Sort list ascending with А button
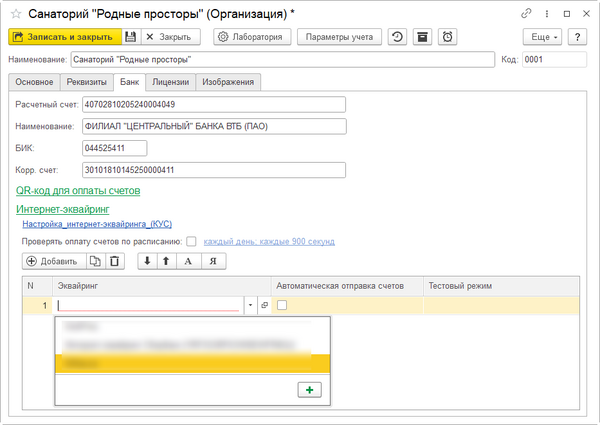The height and width of the screenshot is (425, 600). coord(188,261)
